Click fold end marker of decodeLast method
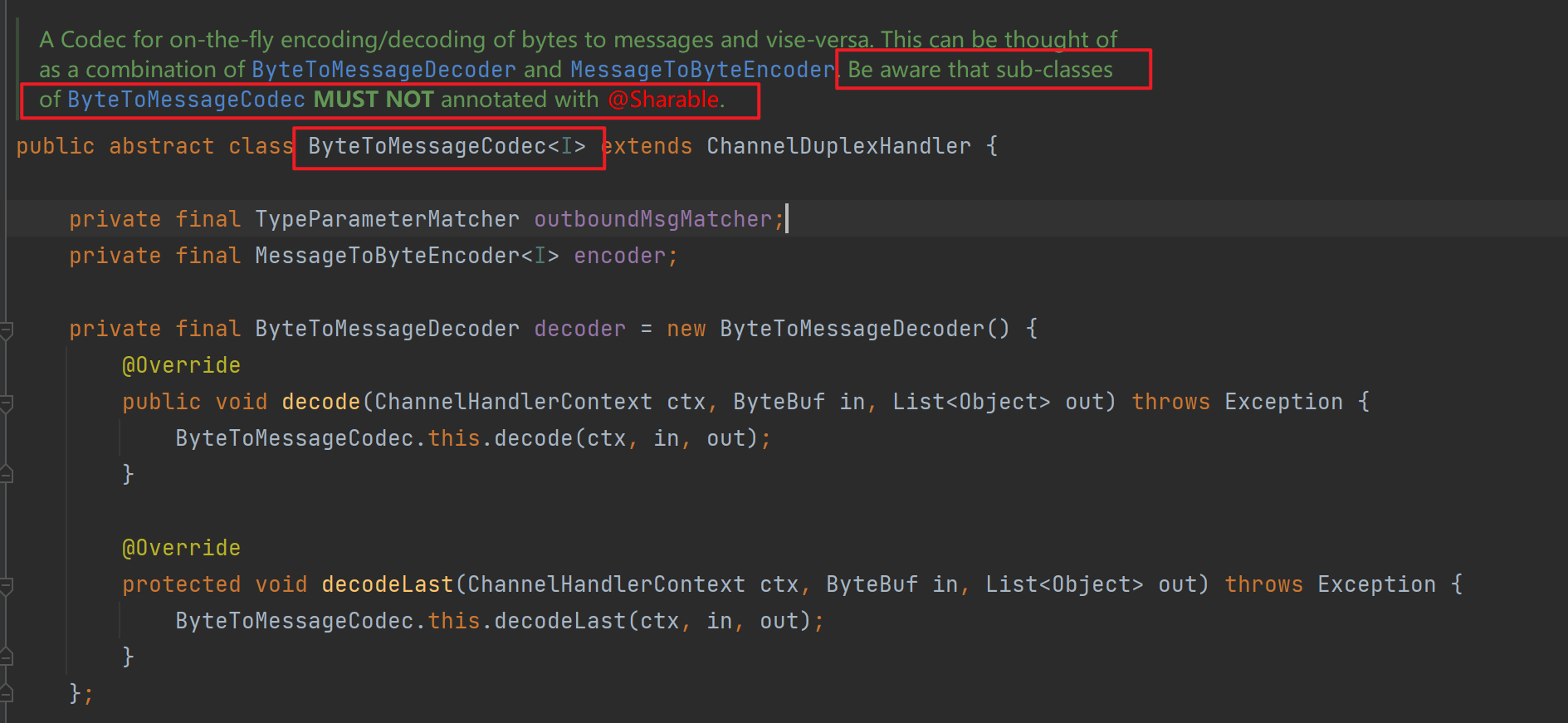Image resolution: width=1568 pixels, height=723 pixels. tap(6, 657)
